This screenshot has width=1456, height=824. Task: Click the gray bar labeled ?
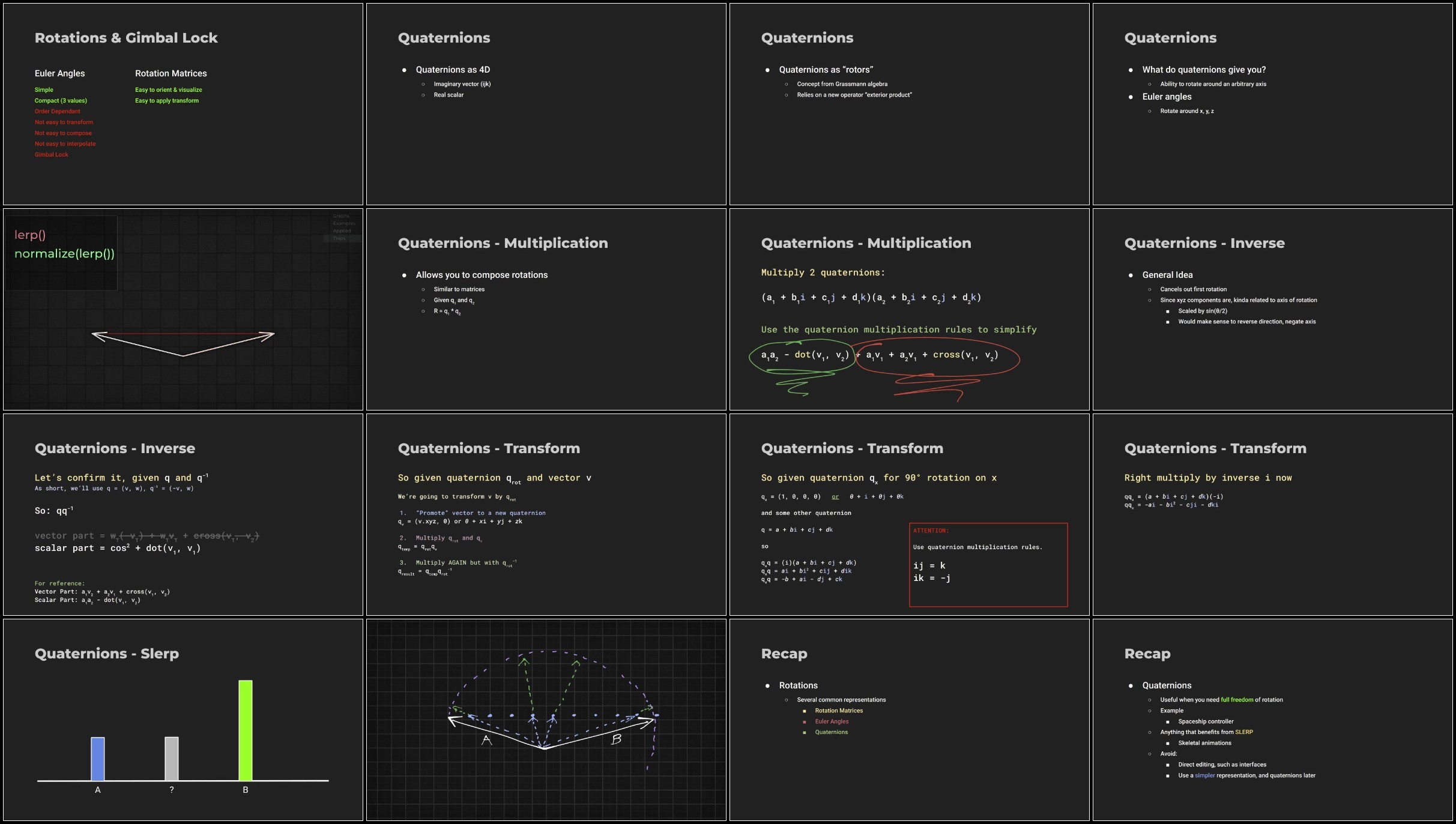(172, 759)
